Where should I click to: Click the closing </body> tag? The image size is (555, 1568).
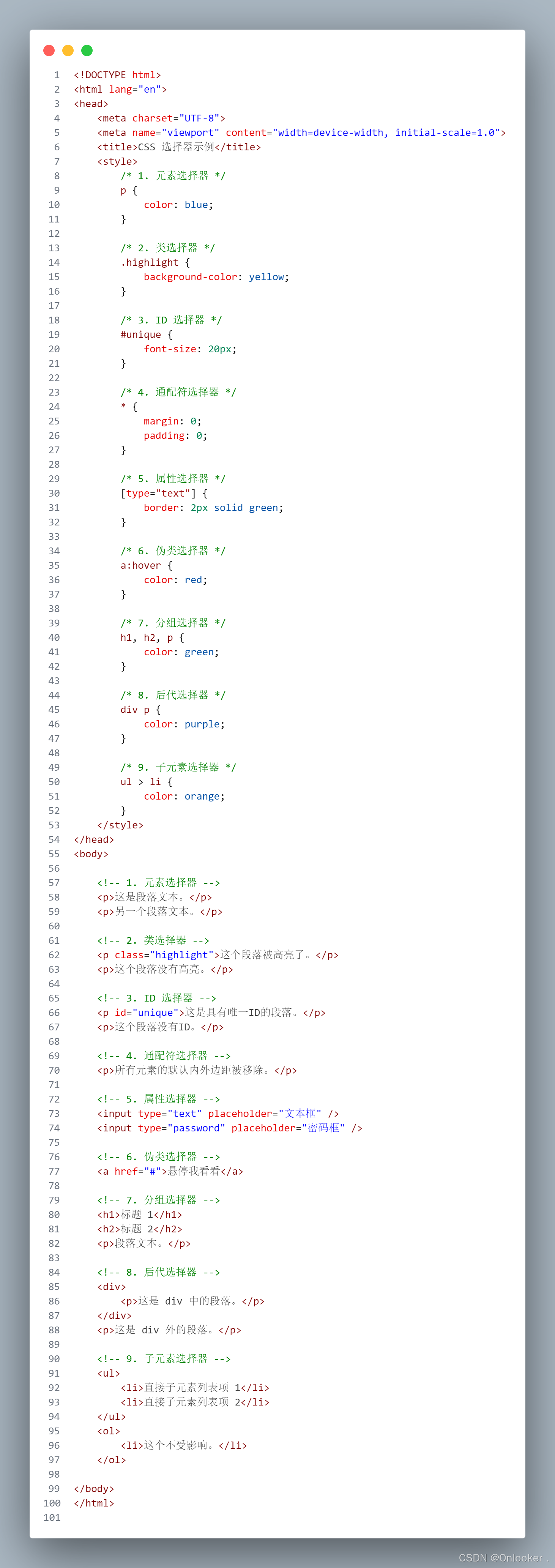point(94,1489)
